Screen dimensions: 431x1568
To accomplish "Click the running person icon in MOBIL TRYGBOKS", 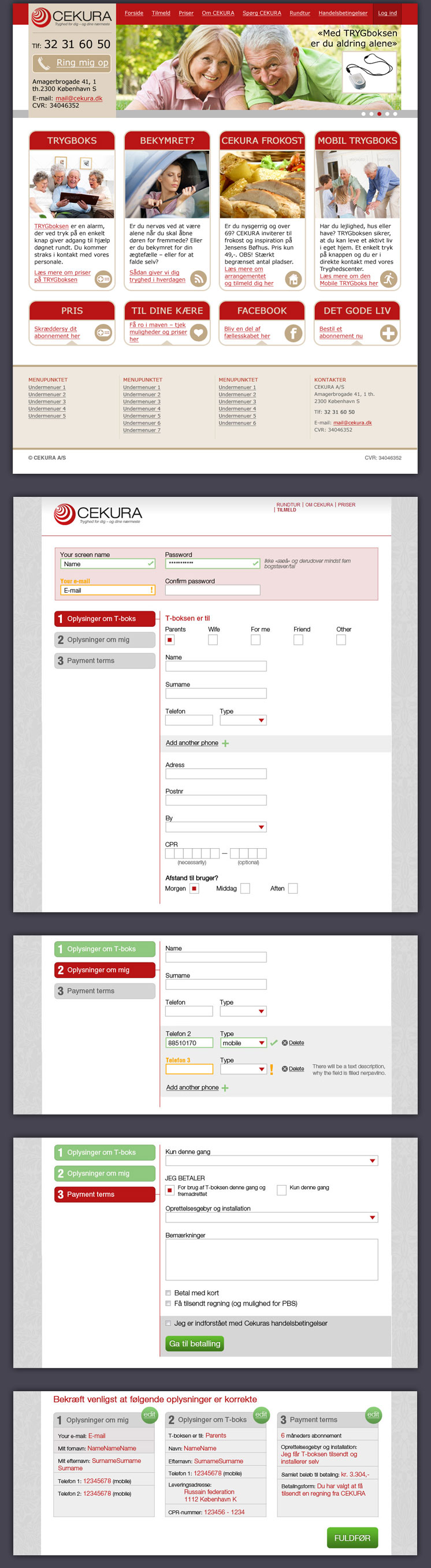I will point(388,279).
